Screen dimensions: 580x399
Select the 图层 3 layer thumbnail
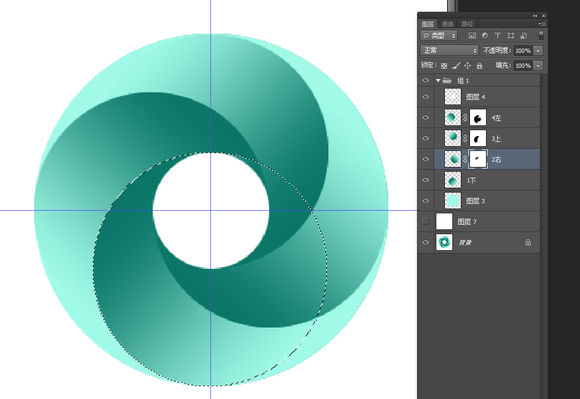(453, 201)
